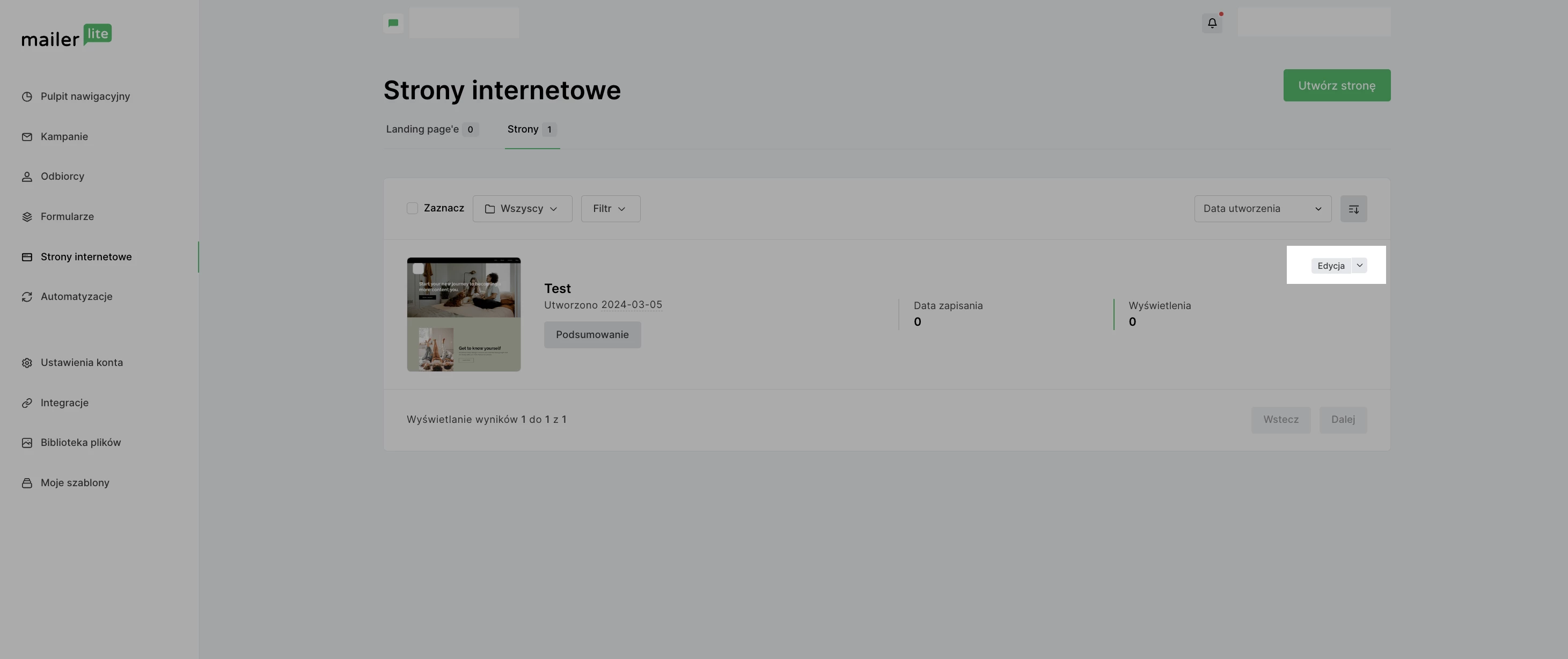The width and height of the screenshot is (1568, 659).
Task: Tick the Zaznacz select-all checkbox
Action: click(412, 209)
